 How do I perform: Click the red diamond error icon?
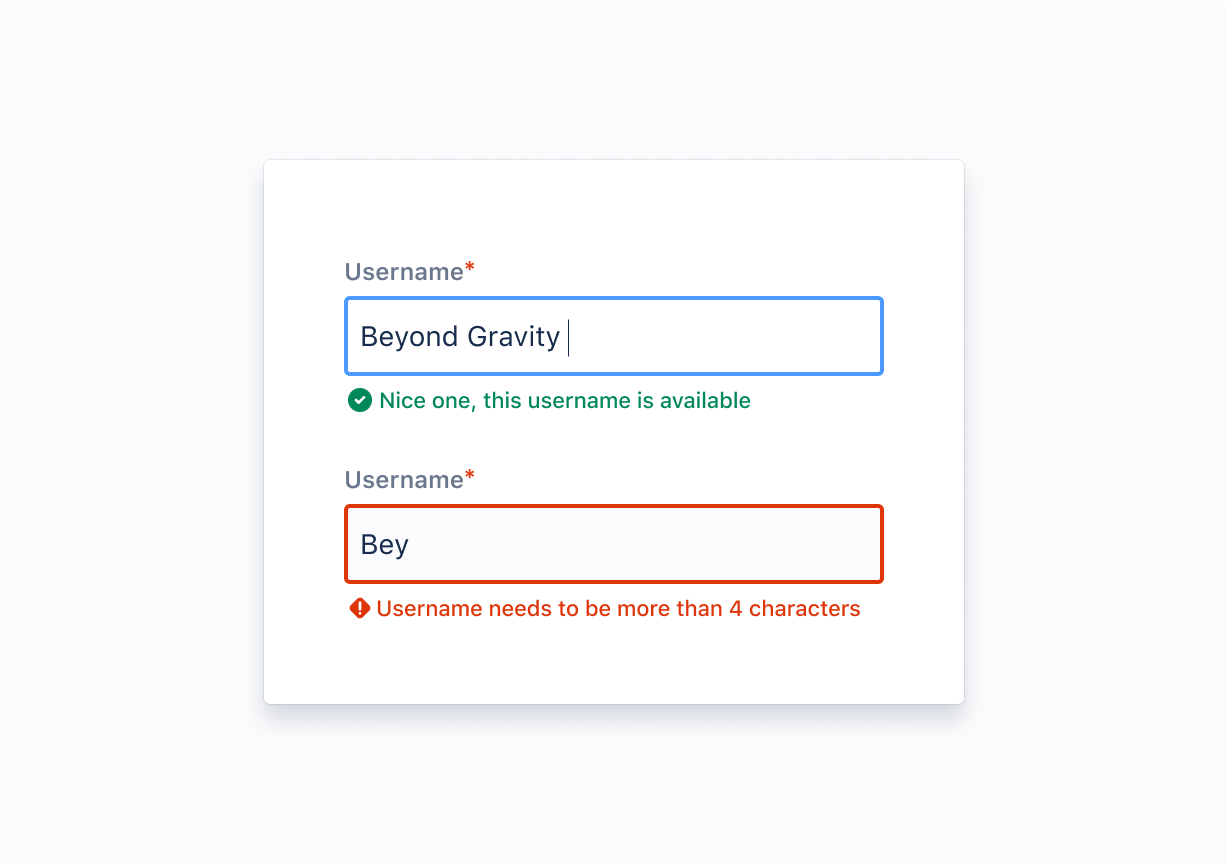[x=360, y=608]
